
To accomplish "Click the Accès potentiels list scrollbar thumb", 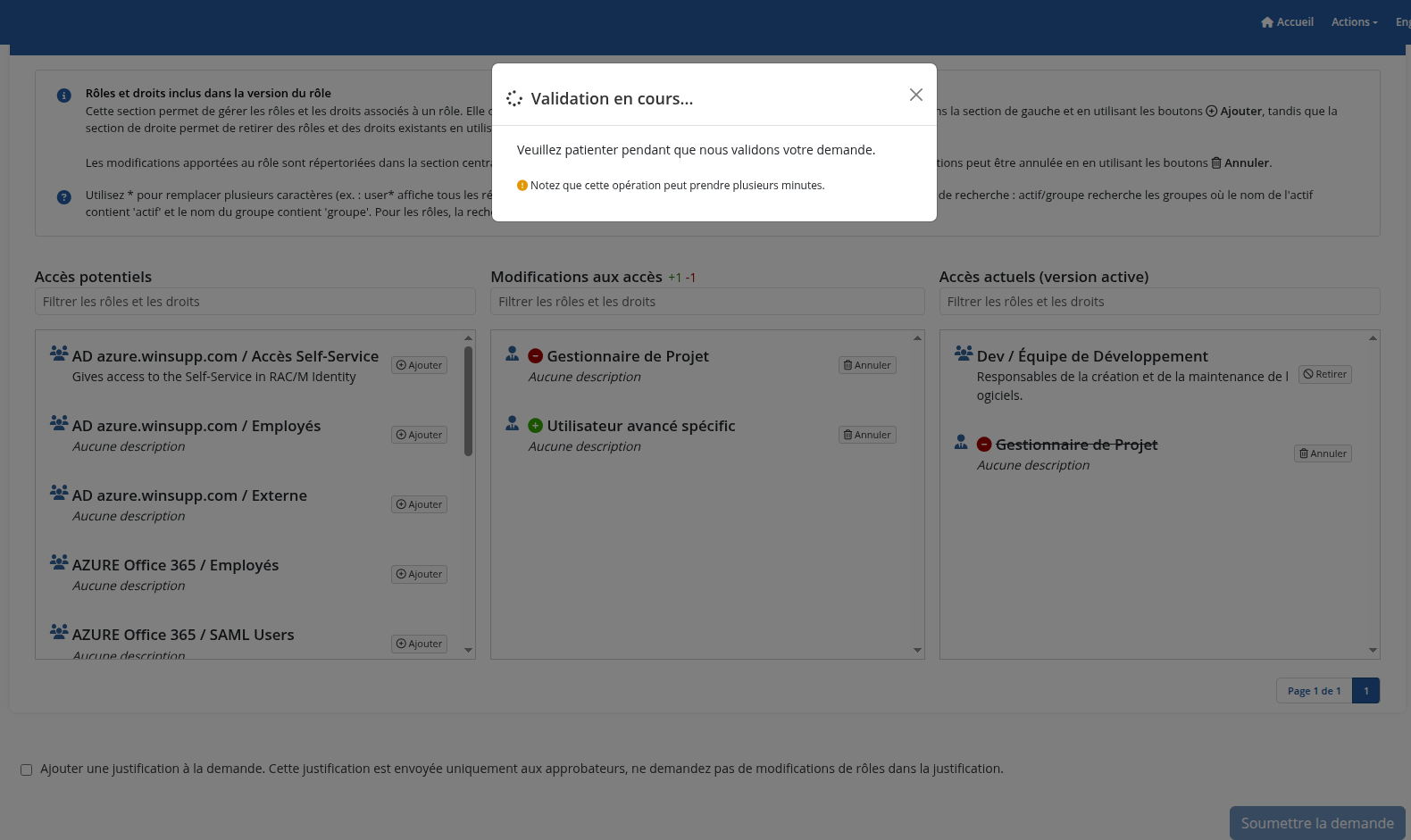I will [468, 401].
